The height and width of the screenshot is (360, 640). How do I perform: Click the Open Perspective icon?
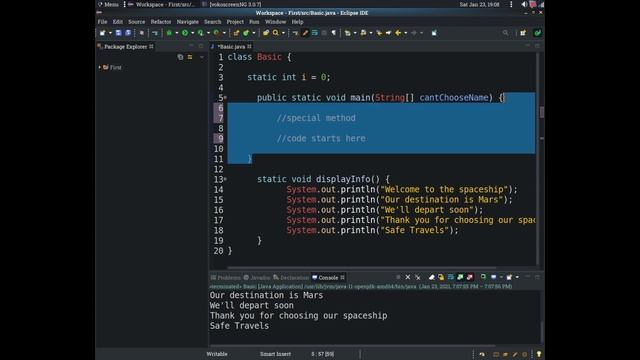tap(523, 33)
